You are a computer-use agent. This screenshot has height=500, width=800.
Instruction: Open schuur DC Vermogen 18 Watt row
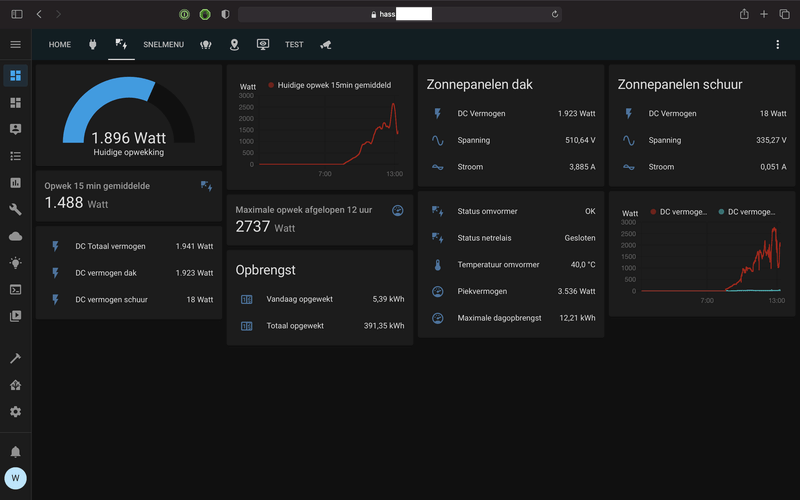click(x=702, y=113)
